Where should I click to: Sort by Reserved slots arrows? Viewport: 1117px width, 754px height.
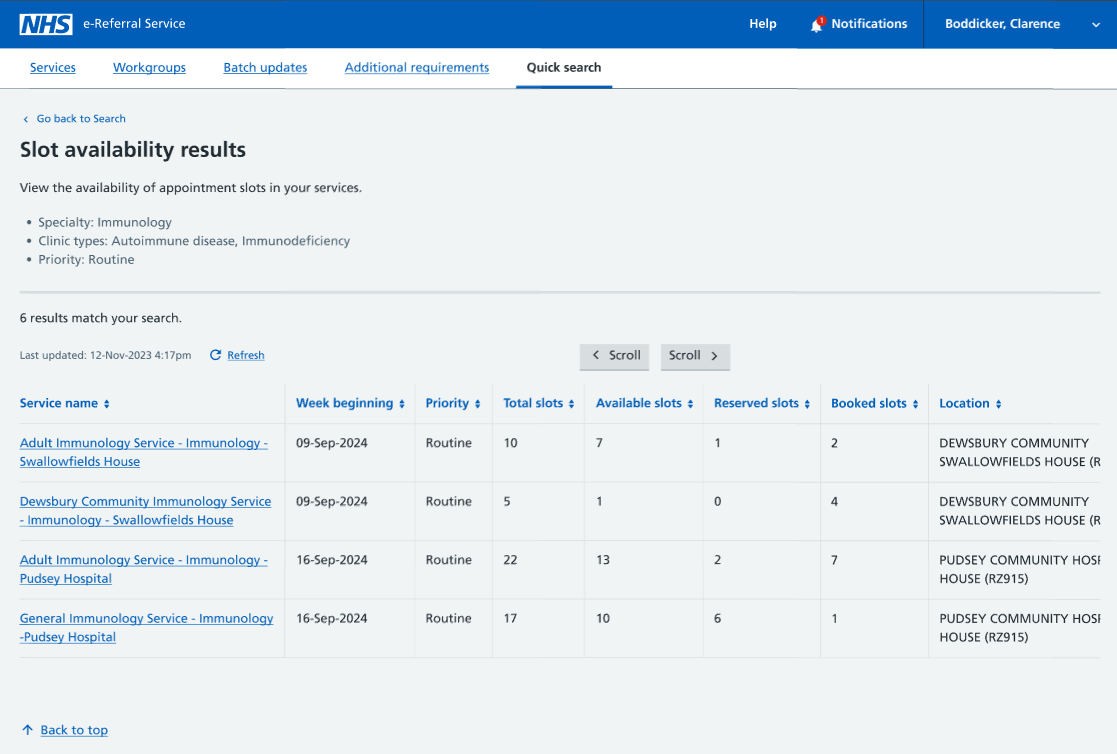(807, 404)
